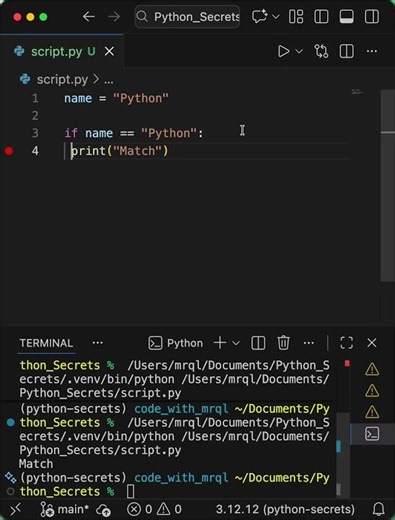Select script.py in the breadcrumb

click(62, 80)
